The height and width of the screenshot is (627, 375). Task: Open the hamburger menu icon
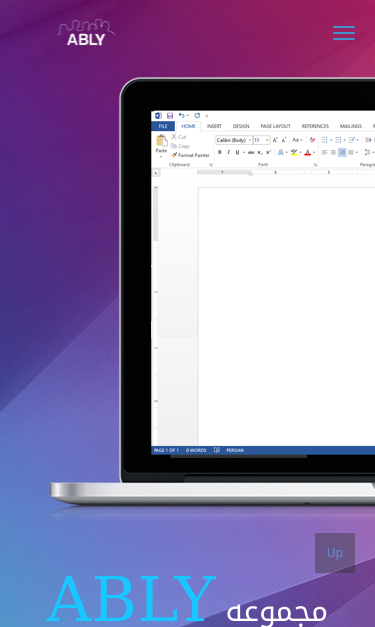pyautogui.click(x=344, y=33)
